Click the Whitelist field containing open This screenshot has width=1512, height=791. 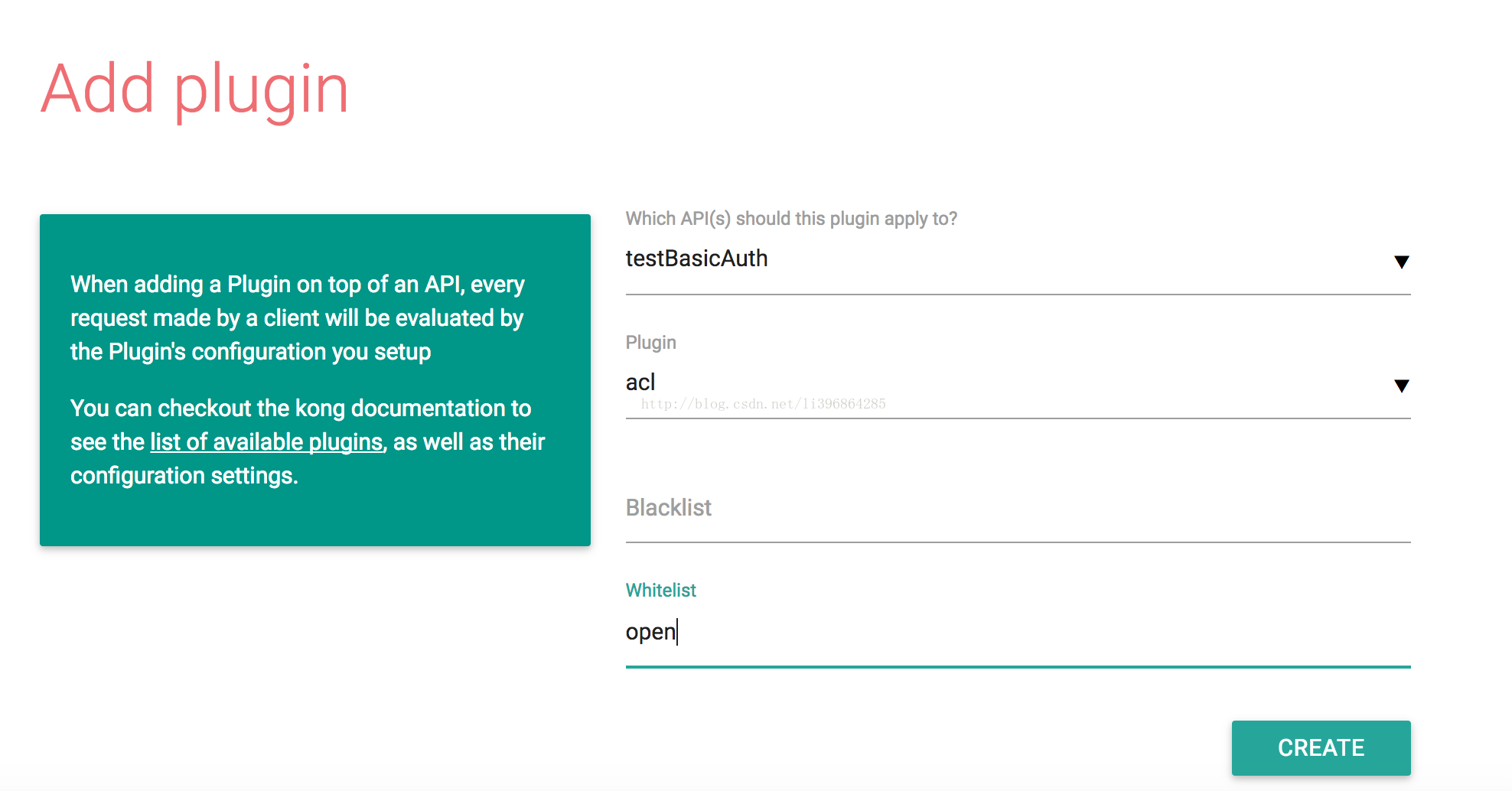tap(1018, 633)
